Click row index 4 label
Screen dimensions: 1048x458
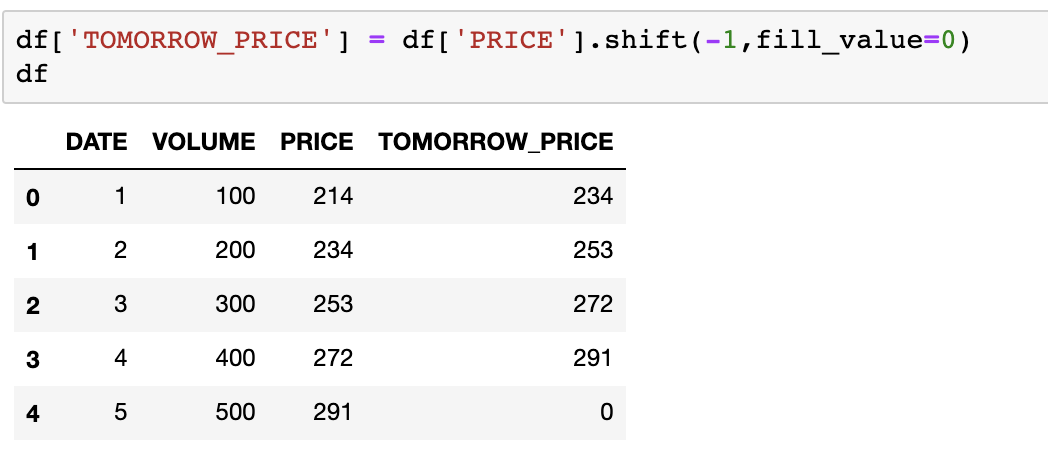click(x=33, y=414)
